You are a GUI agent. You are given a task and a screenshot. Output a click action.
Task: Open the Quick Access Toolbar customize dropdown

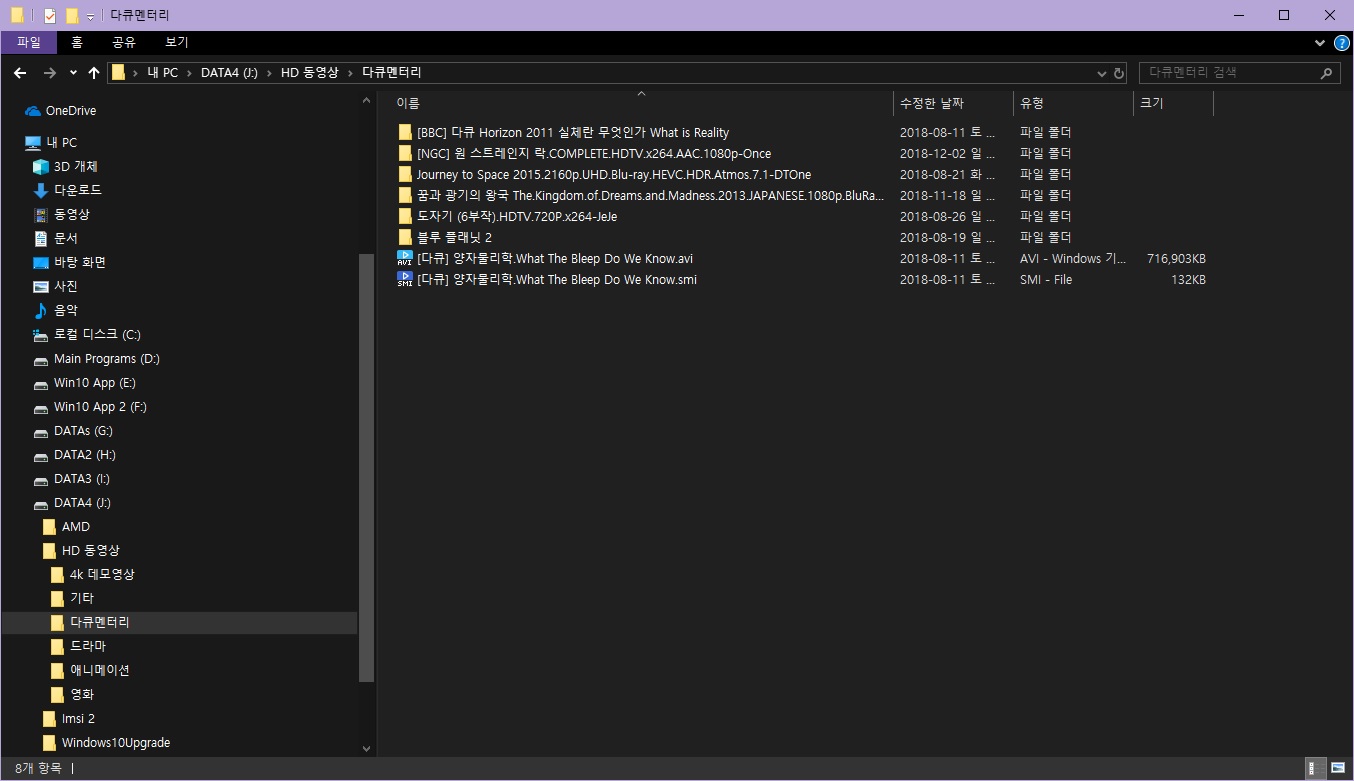point(90,16)
